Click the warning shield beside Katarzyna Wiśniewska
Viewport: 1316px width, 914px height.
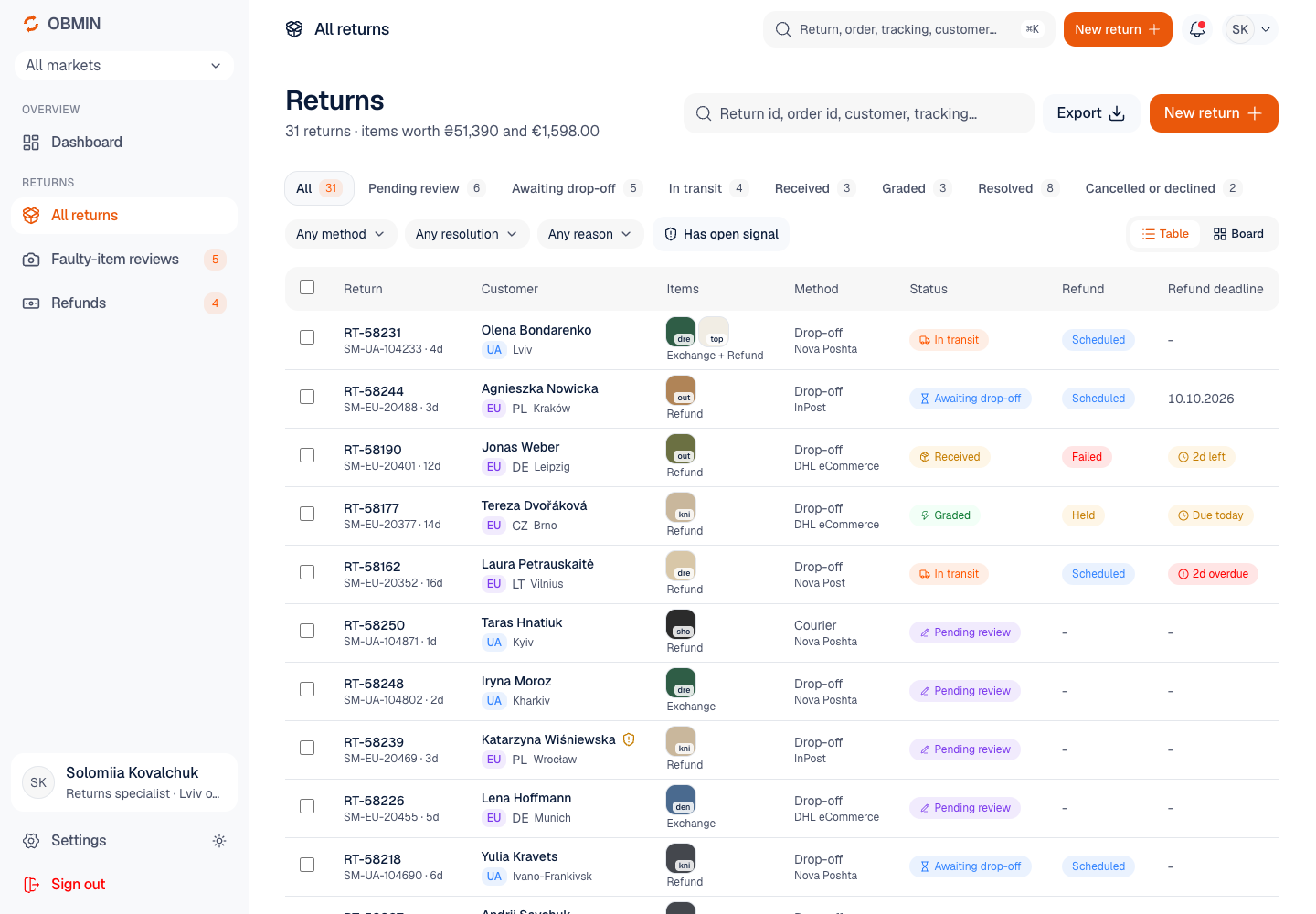(629, 739)
